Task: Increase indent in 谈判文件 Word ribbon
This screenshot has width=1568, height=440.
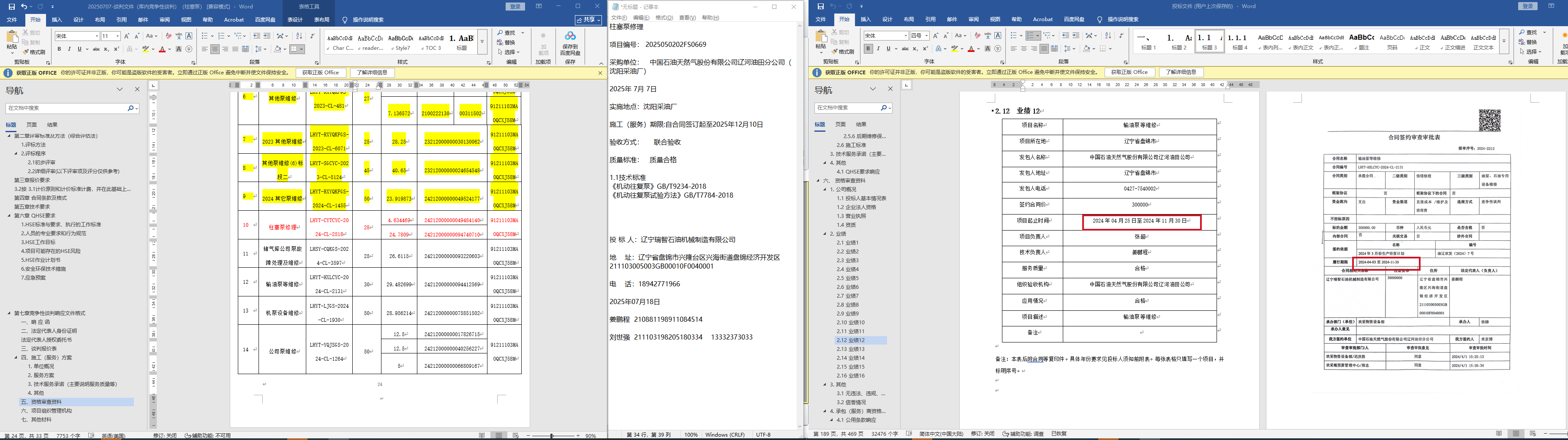Action: [x=267, y=36]
